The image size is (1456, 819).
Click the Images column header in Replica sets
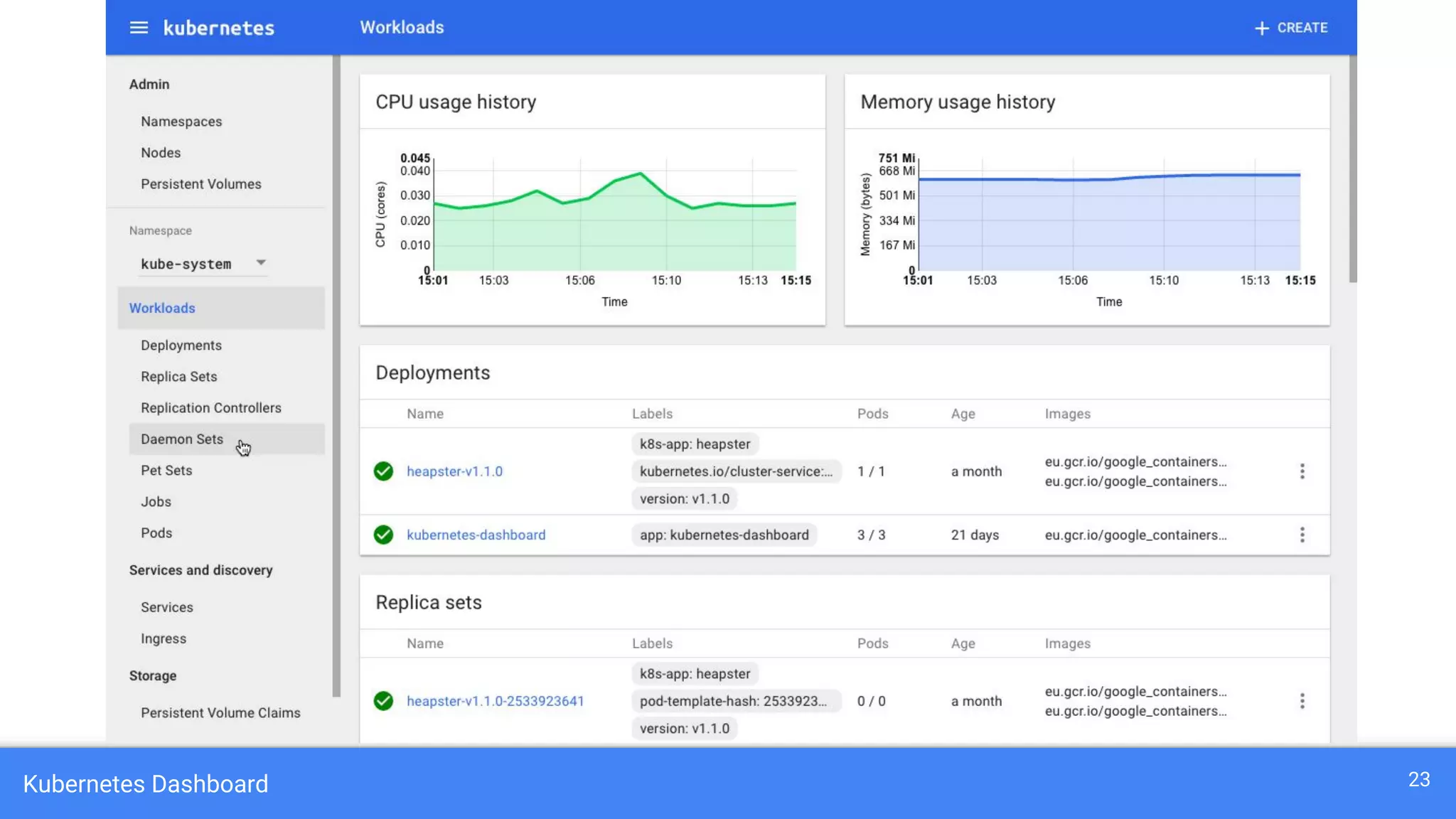pos(1068,643)
